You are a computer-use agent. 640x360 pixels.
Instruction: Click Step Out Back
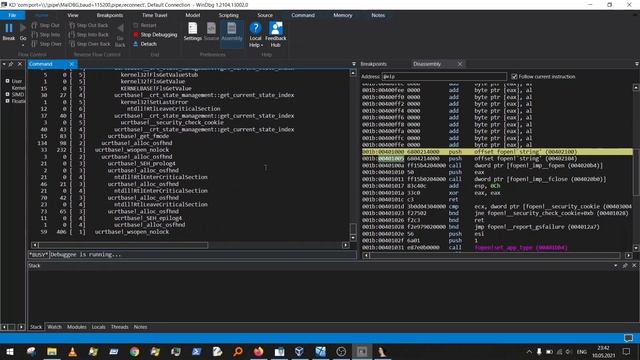(x=89, y=25)
